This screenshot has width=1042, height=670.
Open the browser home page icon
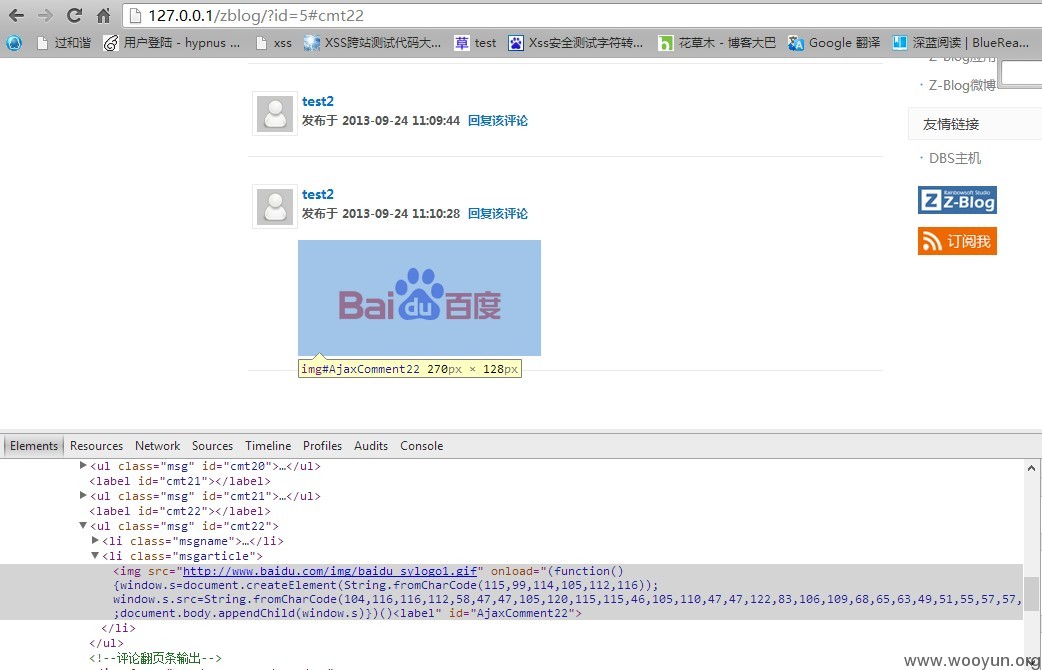(x=103, y=15)
